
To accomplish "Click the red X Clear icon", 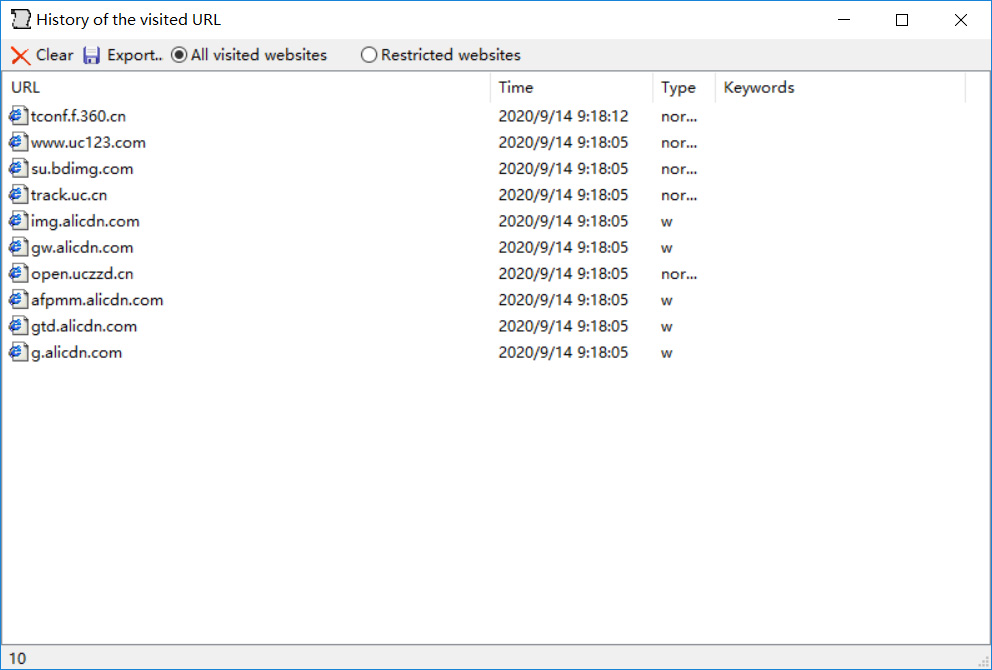I will (20, 56).
